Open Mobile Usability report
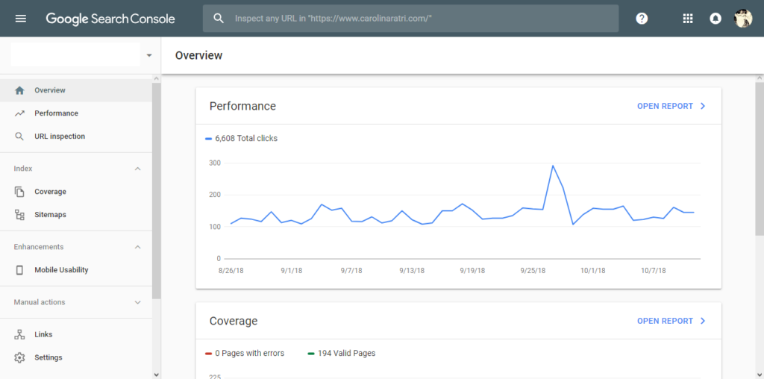 [76, 270]
